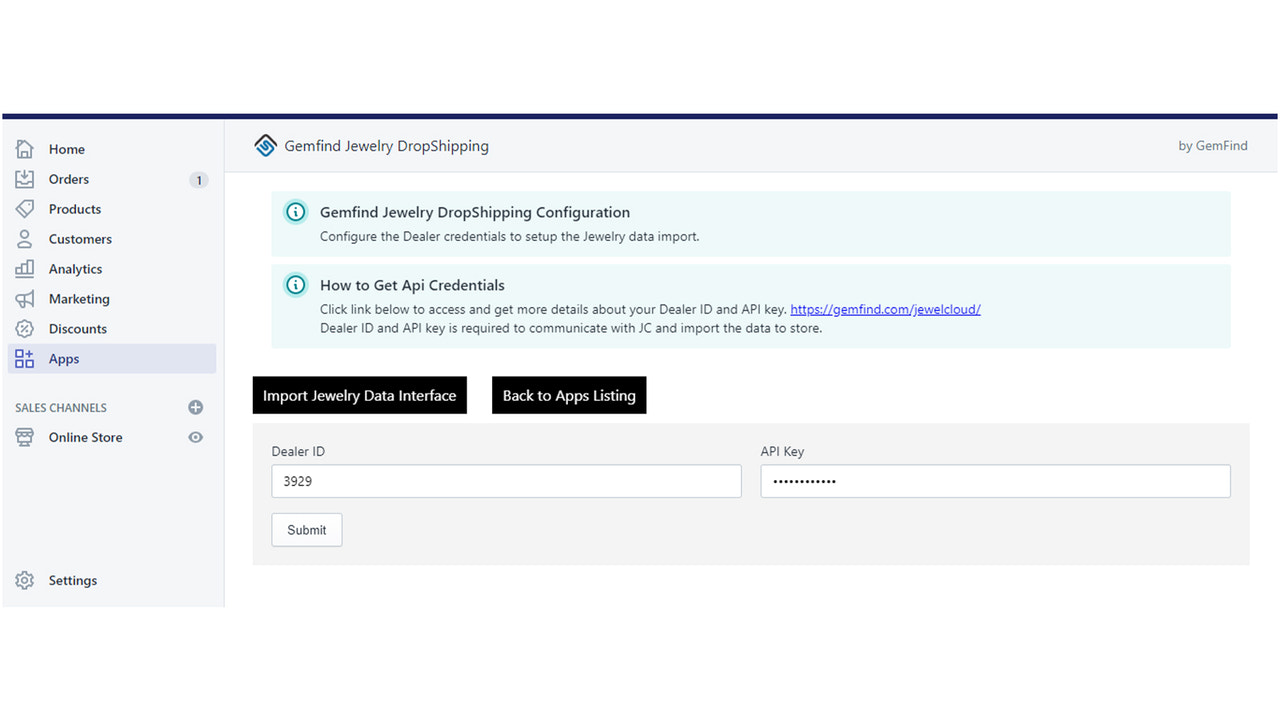Click the Online Store storefront icon

click(25, 437)
